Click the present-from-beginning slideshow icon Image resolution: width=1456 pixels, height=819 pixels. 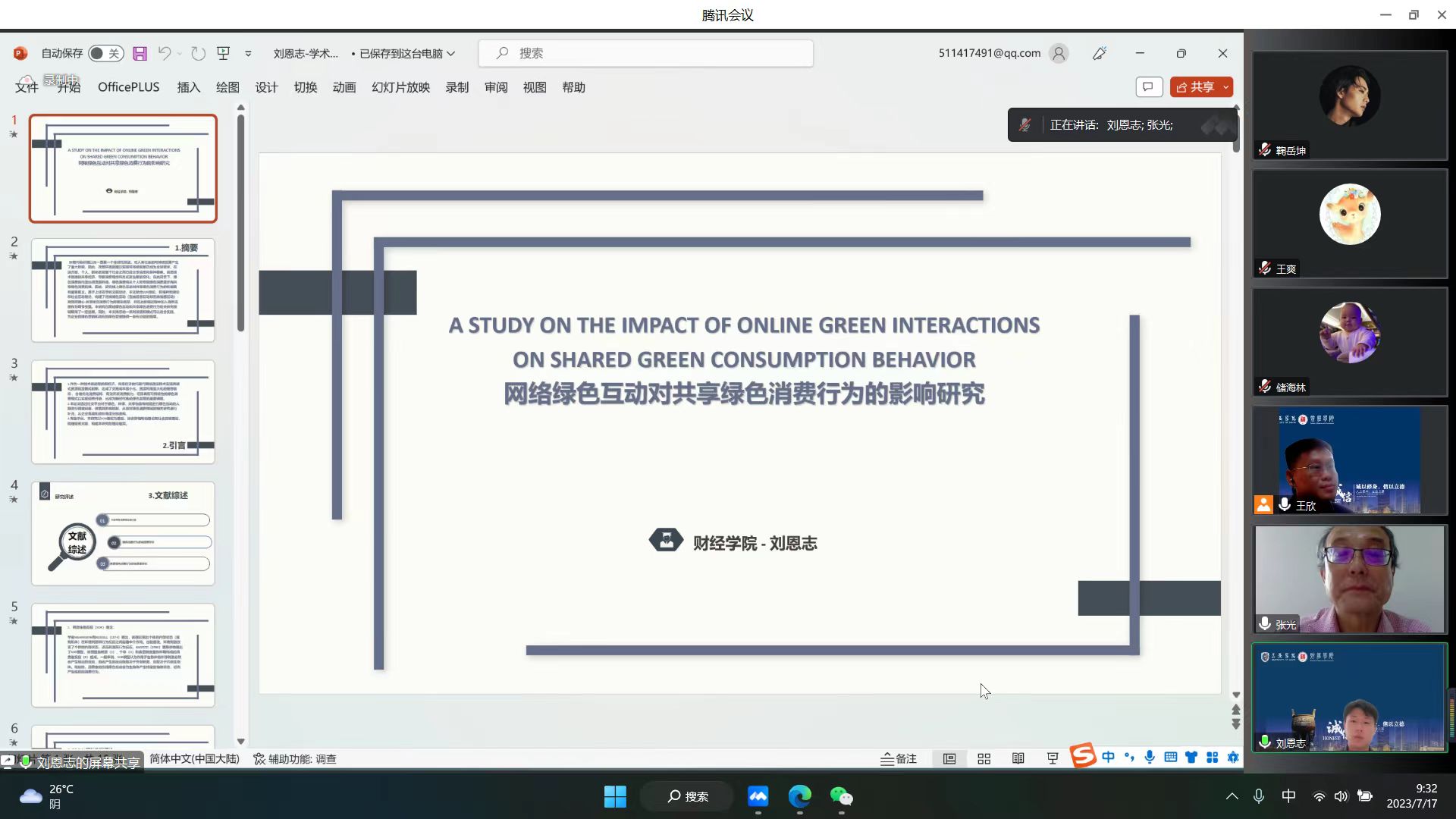[223, 53]
